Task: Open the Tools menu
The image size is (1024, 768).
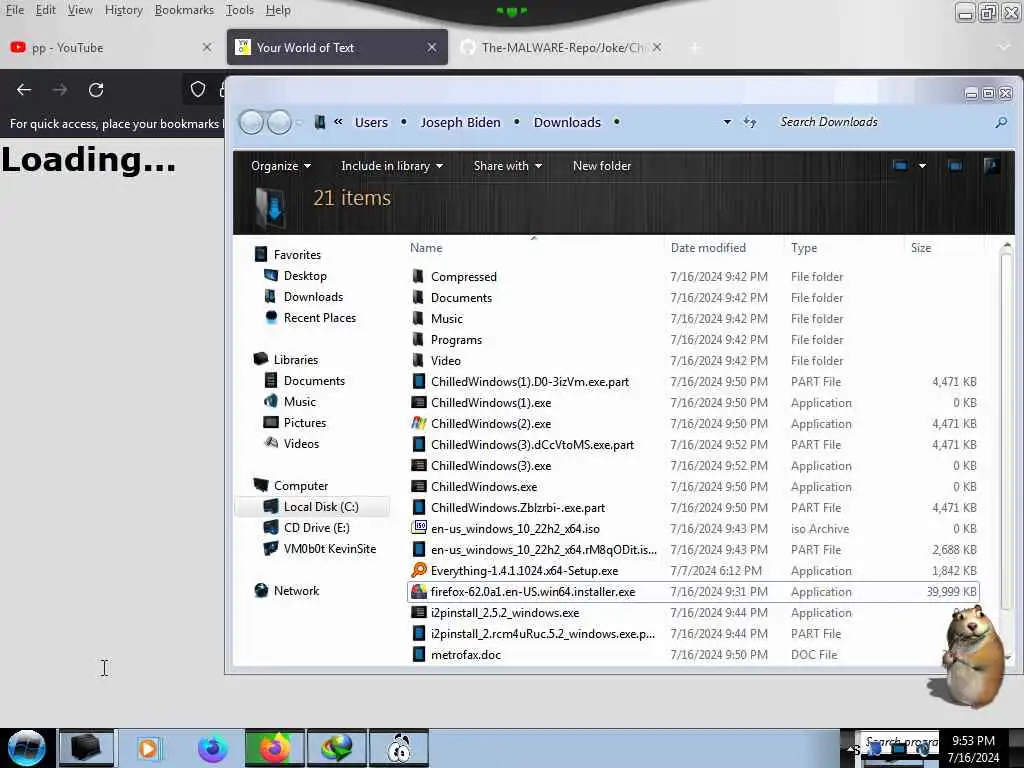Action: pyautogui.click(x=240, y=10)
